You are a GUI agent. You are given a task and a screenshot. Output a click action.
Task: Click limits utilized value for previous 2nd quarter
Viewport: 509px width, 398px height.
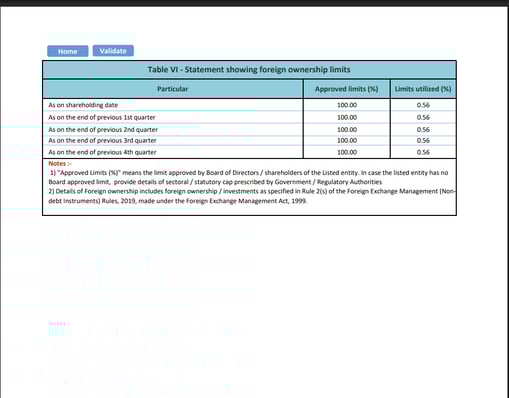point(423,130)
